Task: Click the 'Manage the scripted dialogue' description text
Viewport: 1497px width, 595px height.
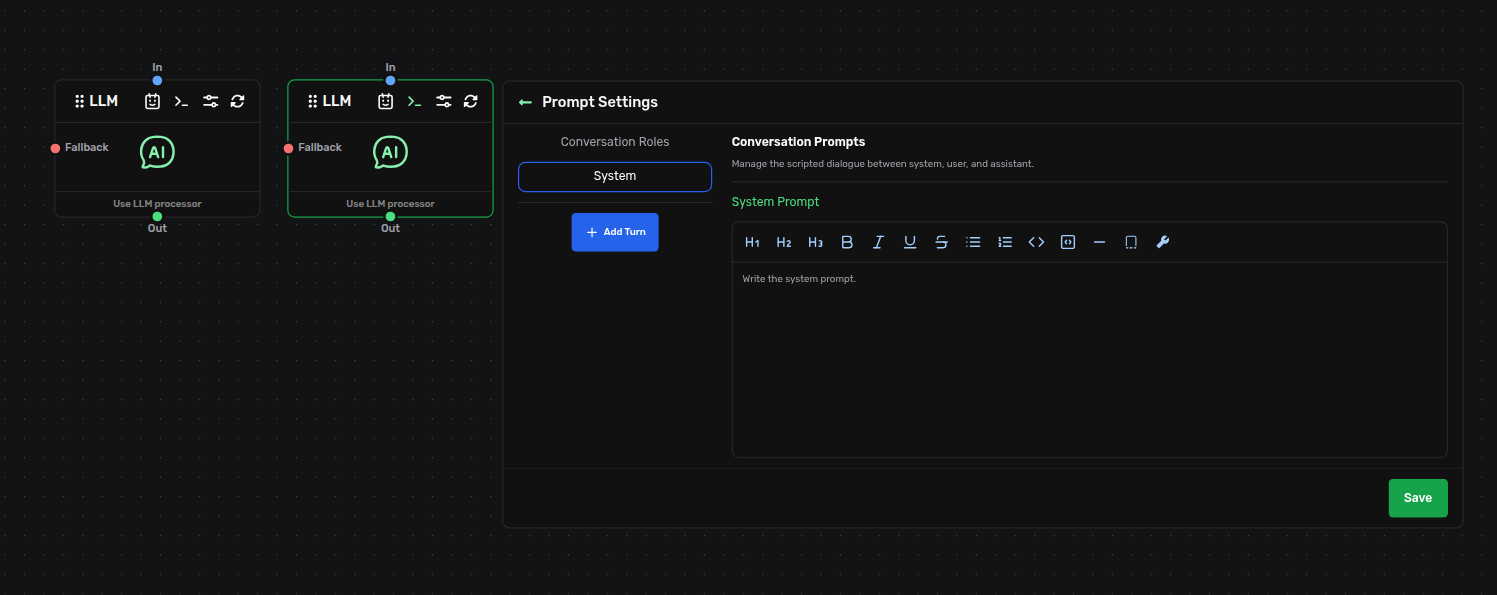Action: [883, 163]
